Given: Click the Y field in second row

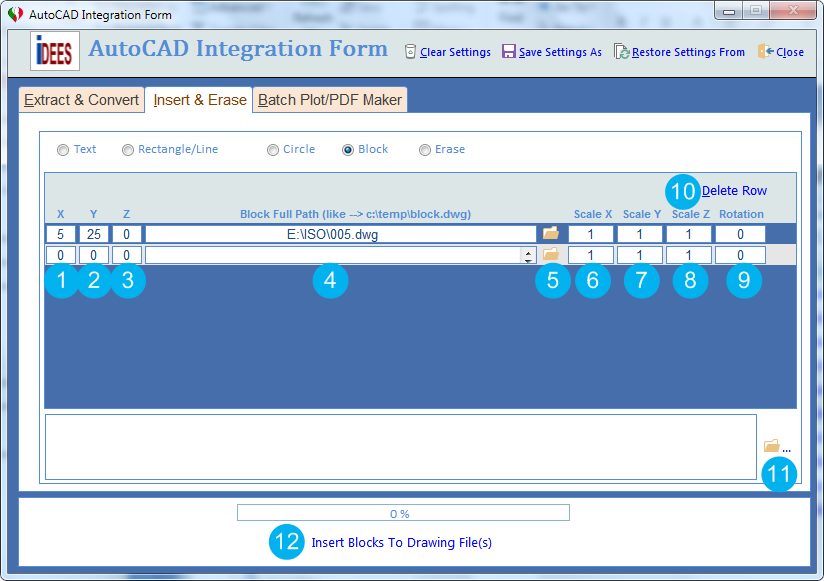Looking at the screenshot, I should 94,255.
